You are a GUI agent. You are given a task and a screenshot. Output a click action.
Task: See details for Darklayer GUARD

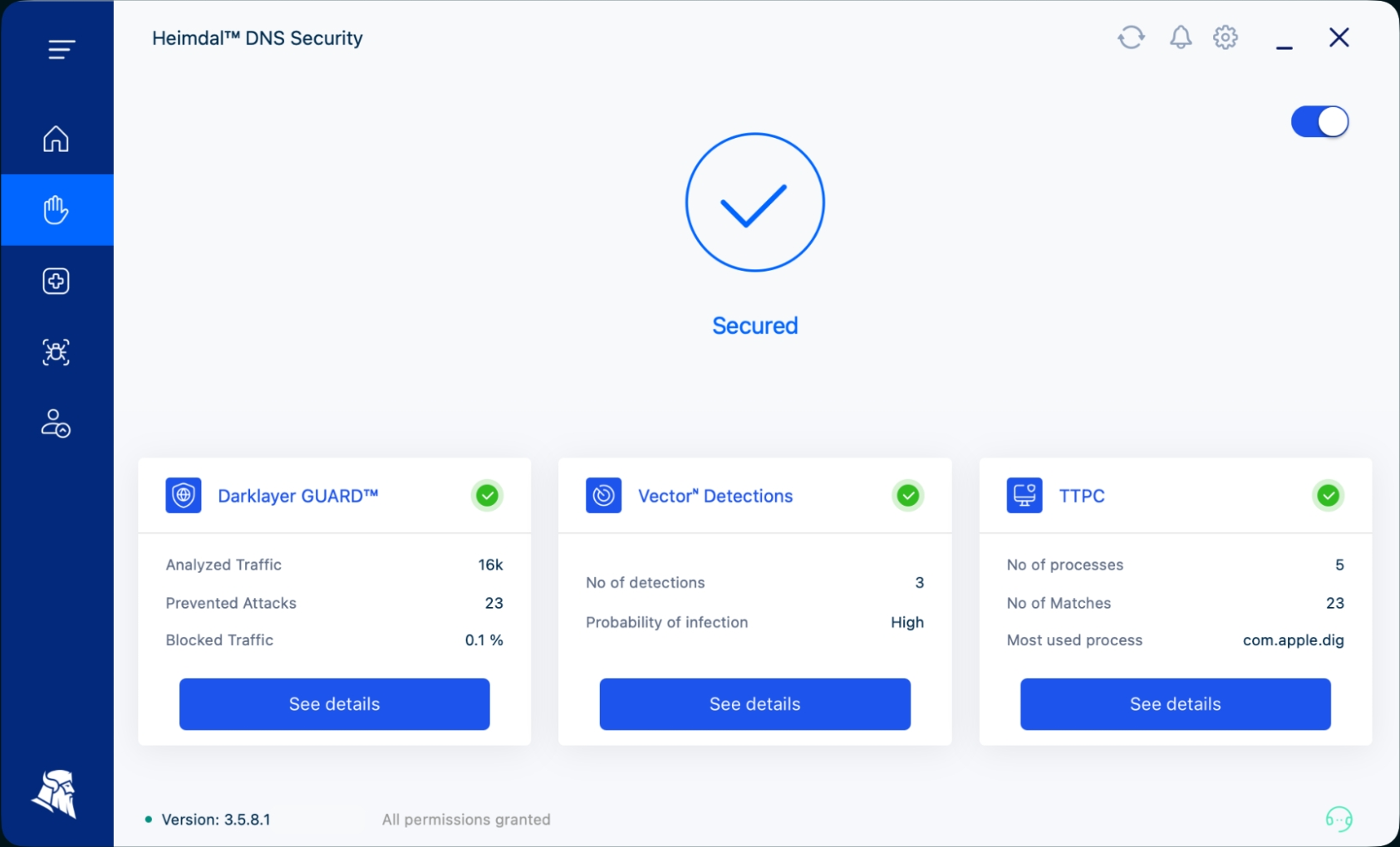pyautogui.click(x=335, y=704)
